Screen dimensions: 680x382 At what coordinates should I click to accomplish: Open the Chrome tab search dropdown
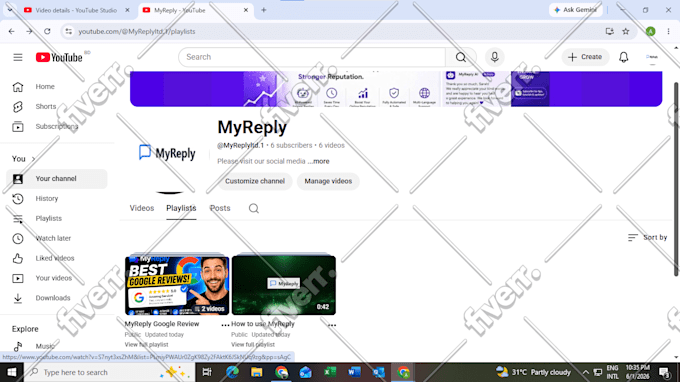pyautogui.click(x=10, y=10)
